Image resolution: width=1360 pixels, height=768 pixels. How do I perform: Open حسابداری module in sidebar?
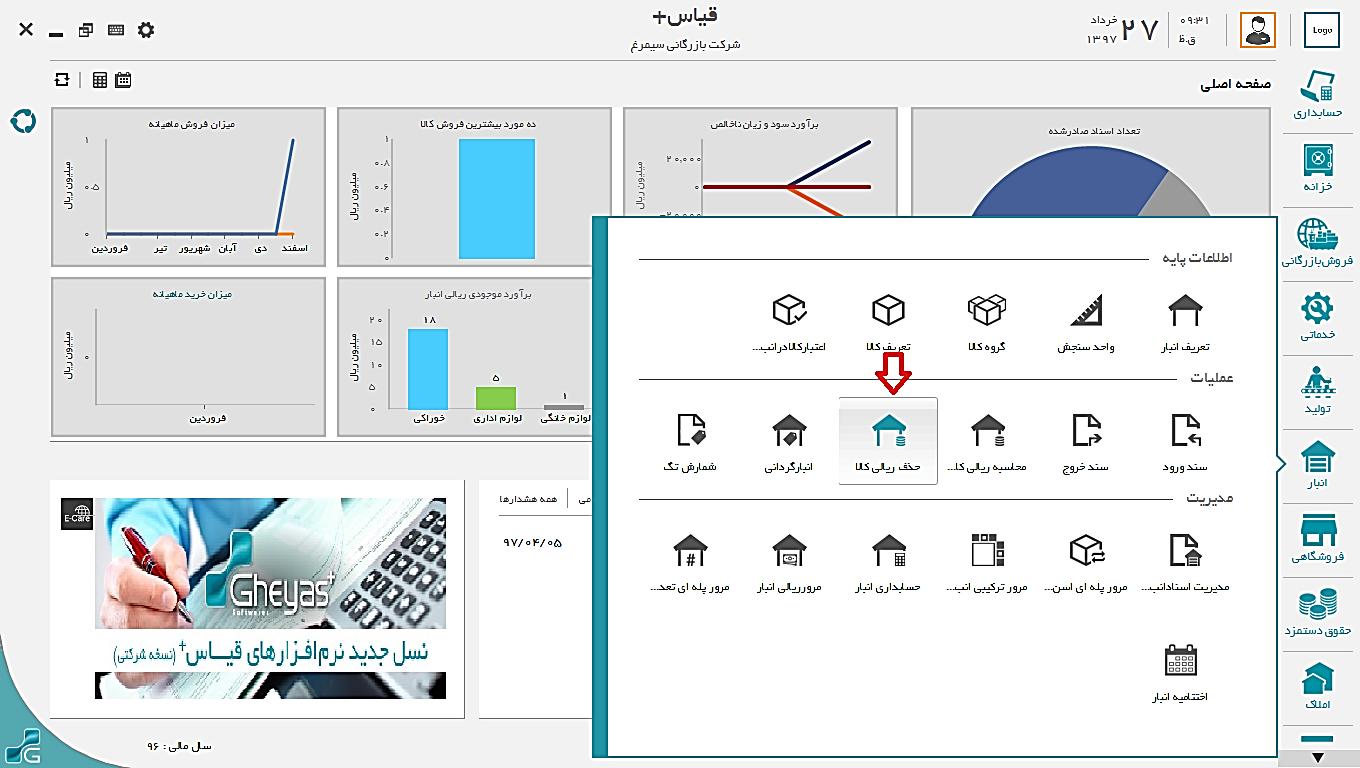pos(1317,95)
